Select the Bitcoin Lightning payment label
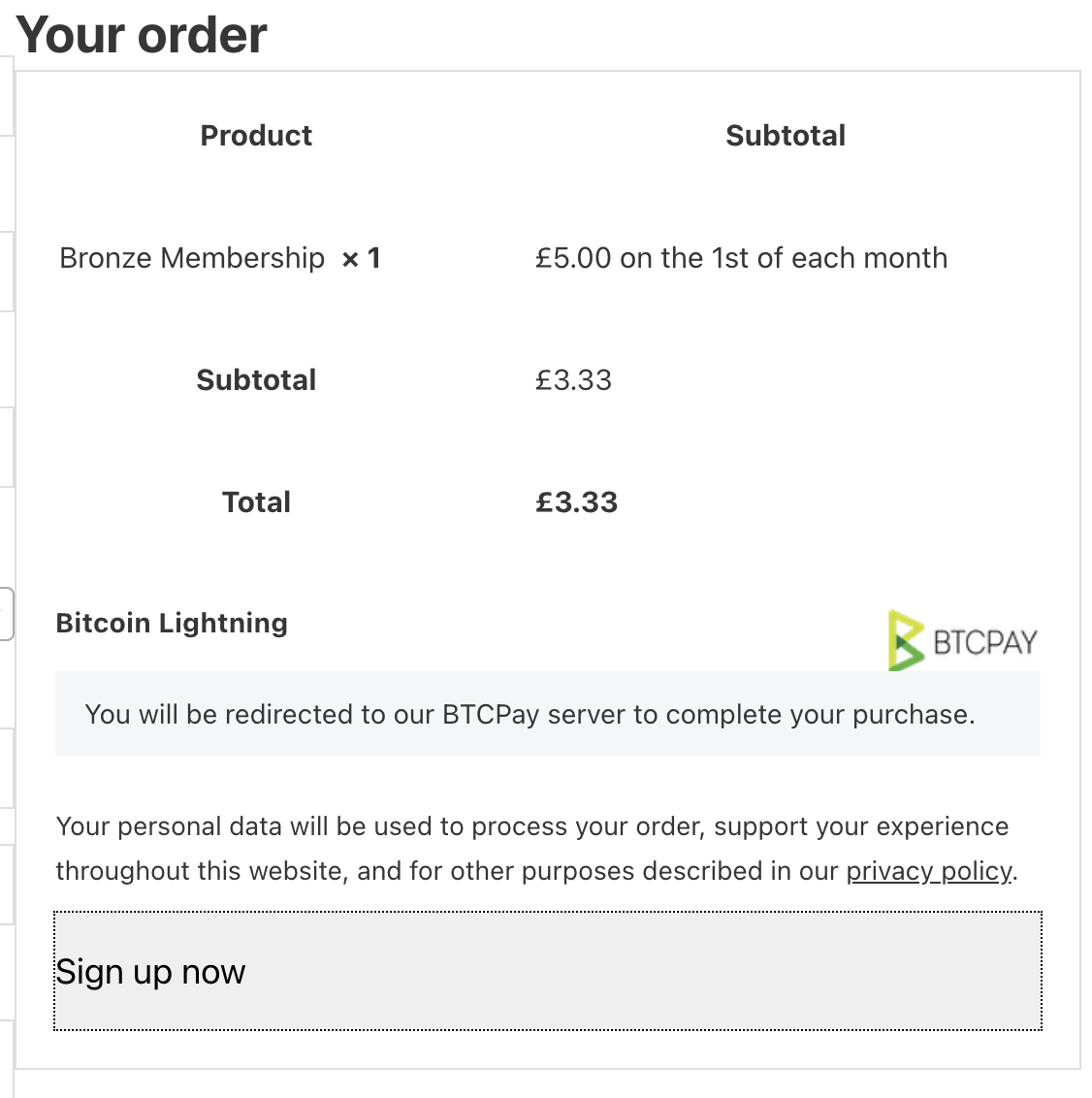This screenshot has height=1098, width=1092. pos(172,623)
